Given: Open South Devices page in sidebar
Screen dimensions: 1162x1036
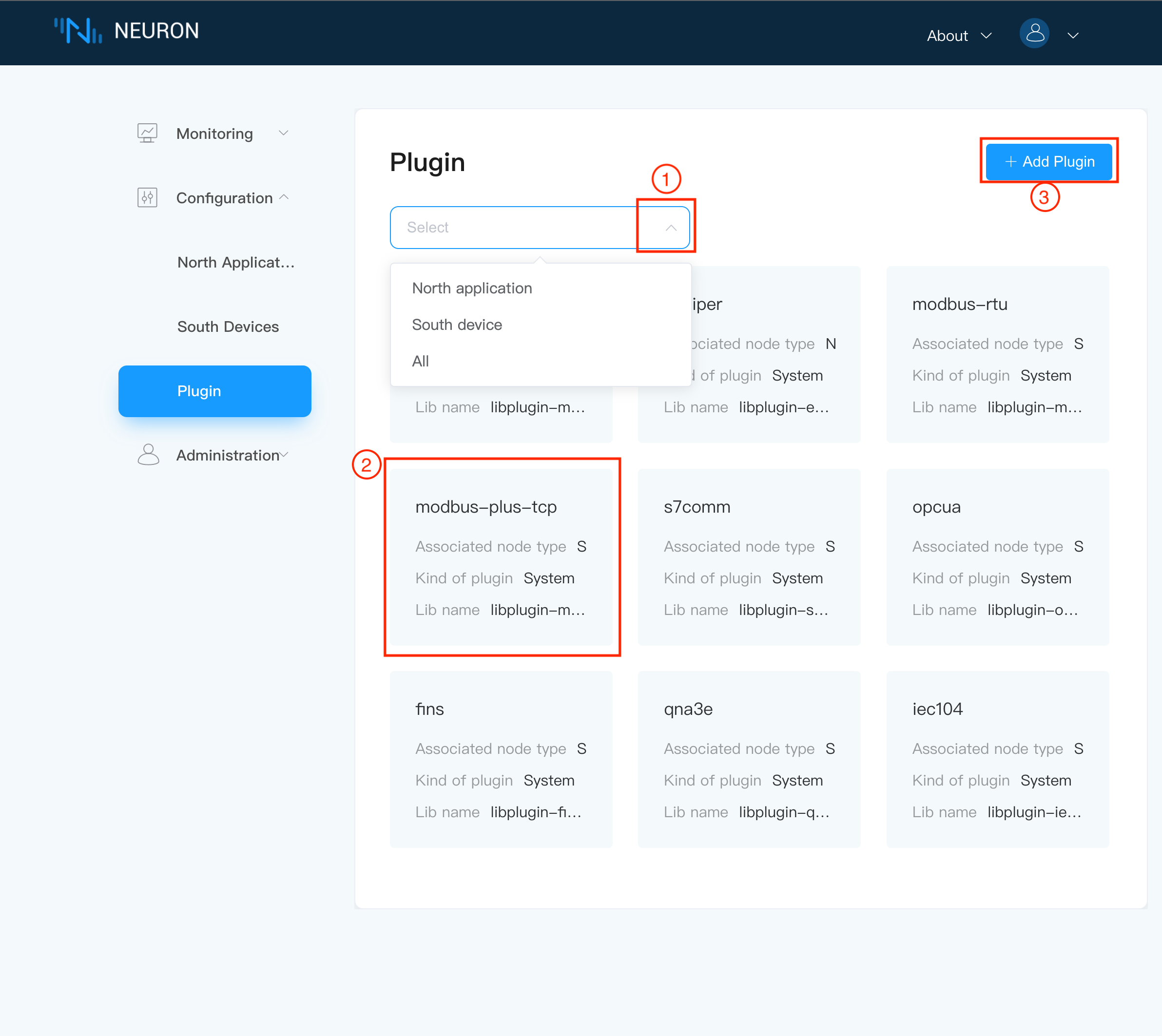Looking at the screenshot, I should tap(228, 327).
